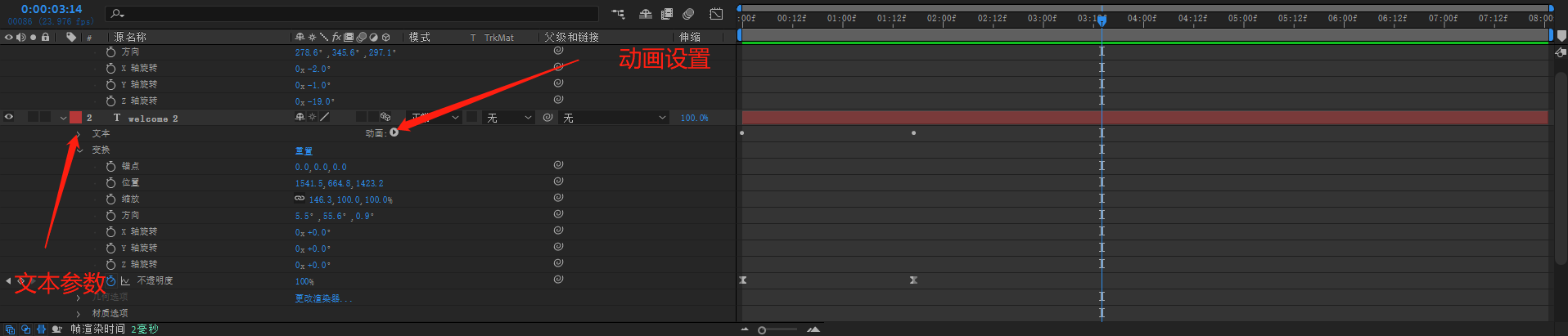Click stopwatch for Z 轴旋转 valued -19.0°

(111, 101)
